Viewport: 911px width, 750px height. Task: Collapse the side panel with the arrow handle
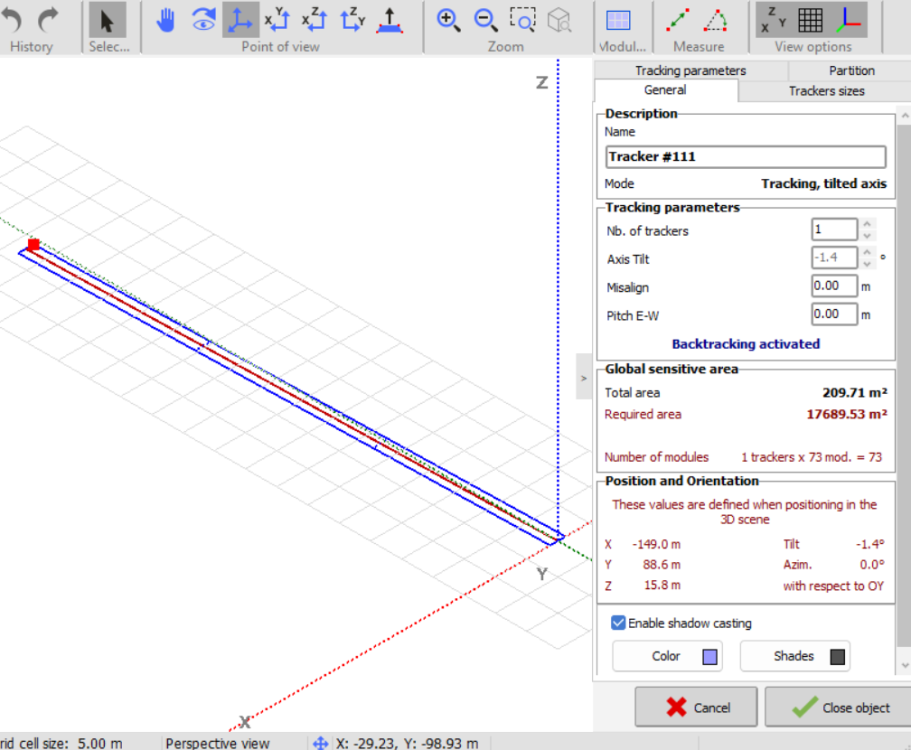pyautogui.click(x=584, y=378)
